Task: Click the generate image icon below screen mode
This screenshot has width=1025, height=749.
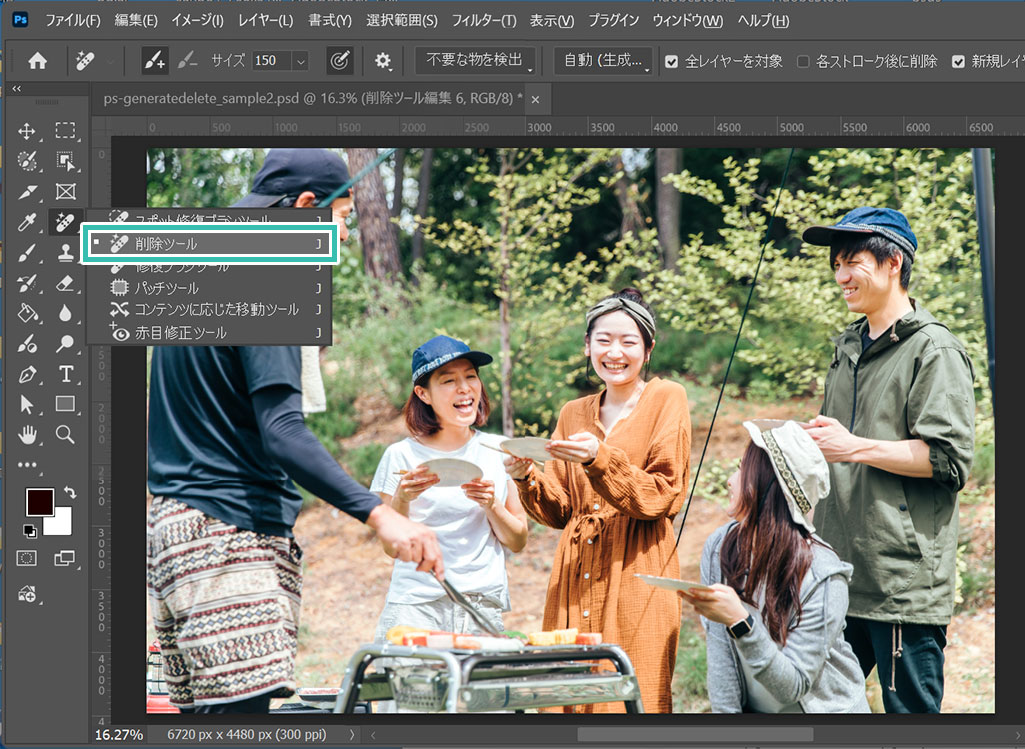Action: 27,594
